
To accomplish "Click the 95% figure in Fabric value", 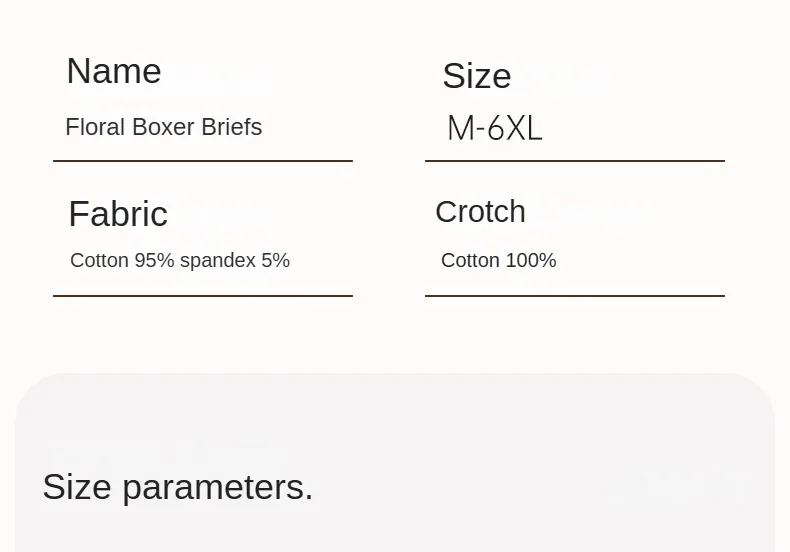I will tap(154, 260).
